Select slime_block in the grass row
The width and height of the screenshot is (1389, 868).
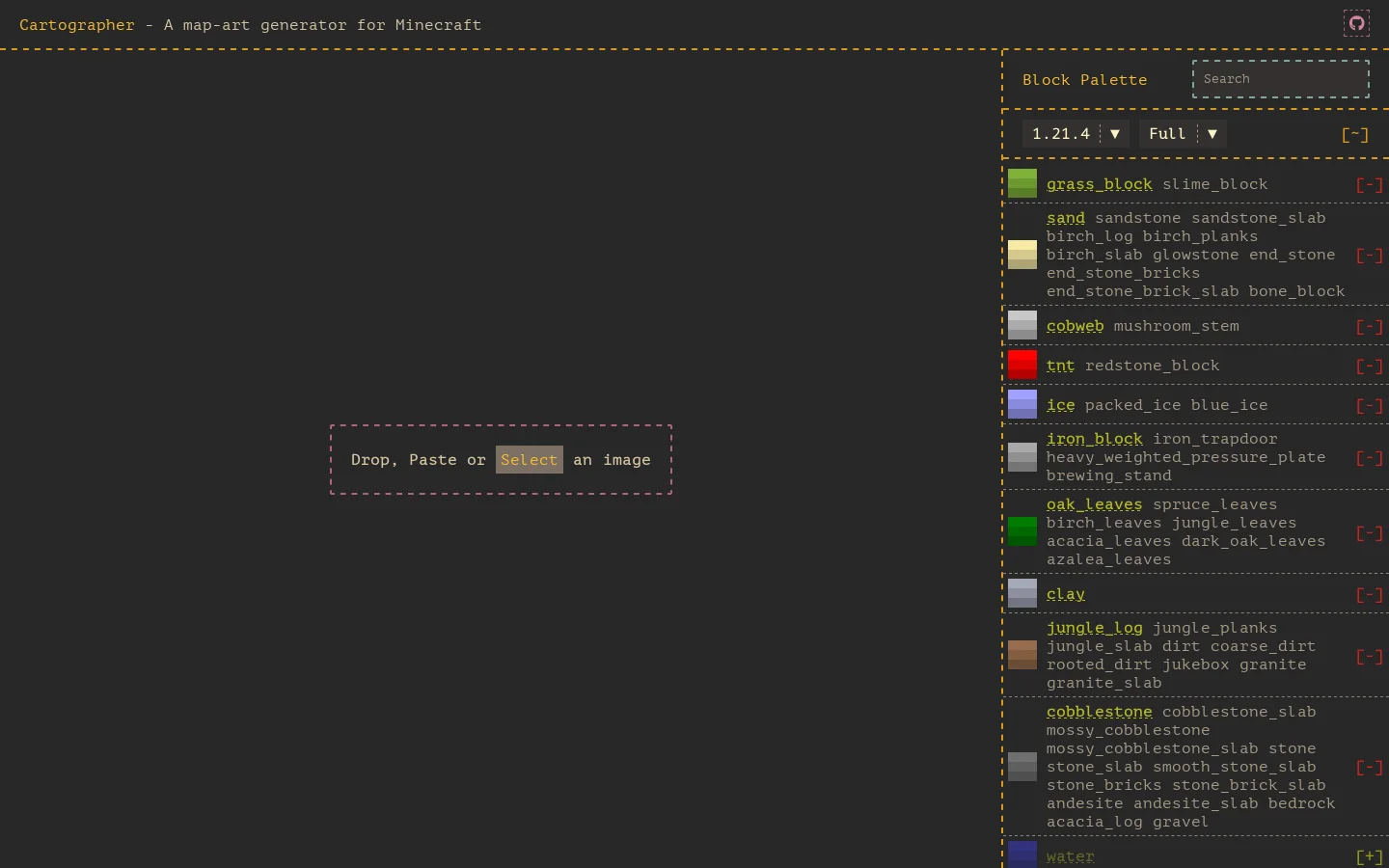[1215, 184]
